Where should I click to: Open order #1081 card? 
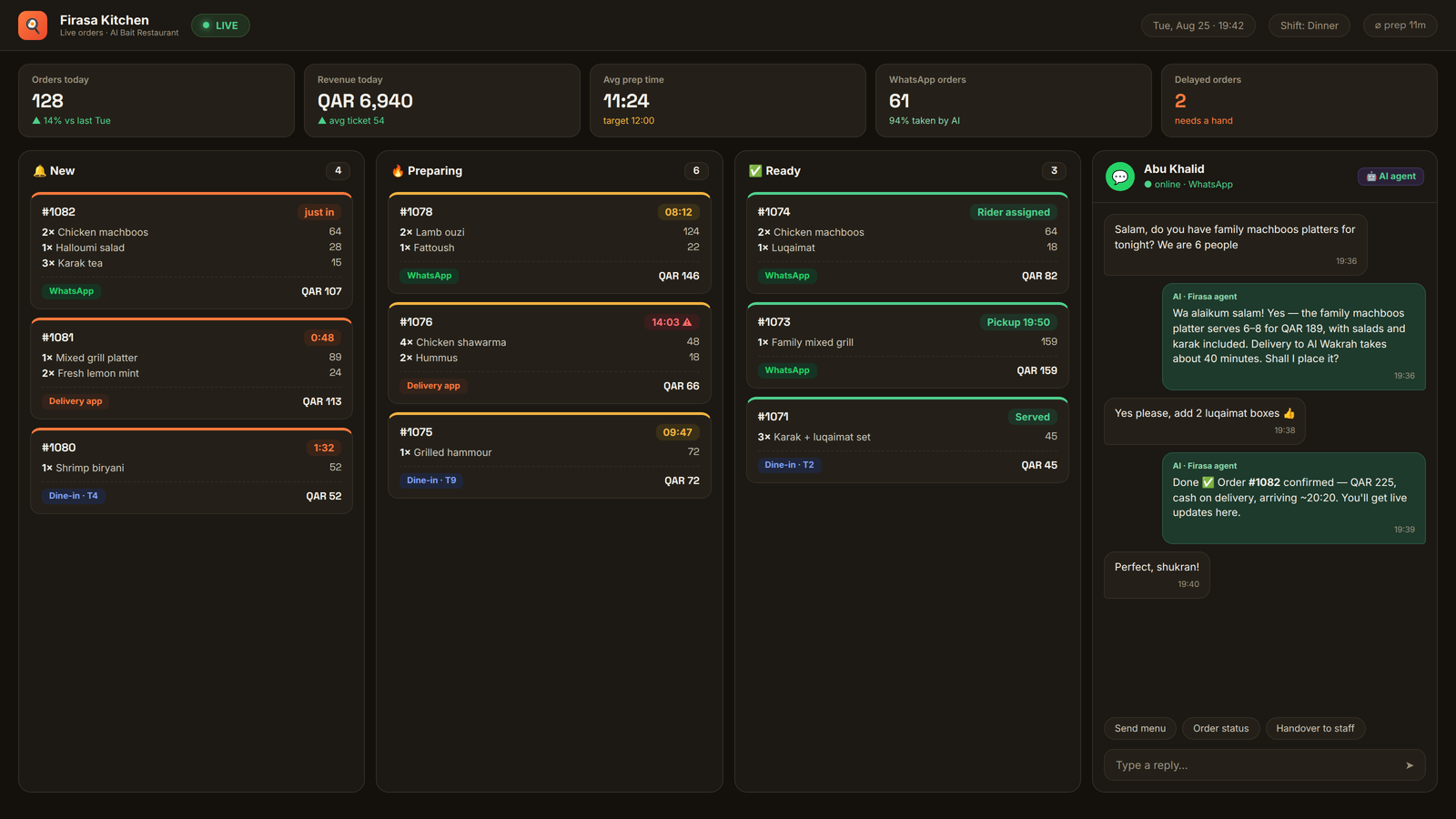click(x=192, y=369)
